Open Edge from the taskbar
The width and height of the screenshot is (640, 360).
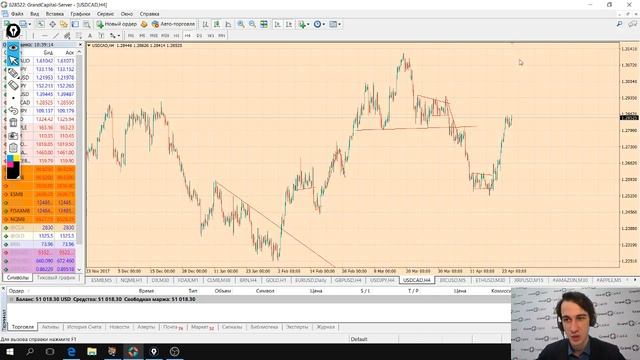(71, 351)
